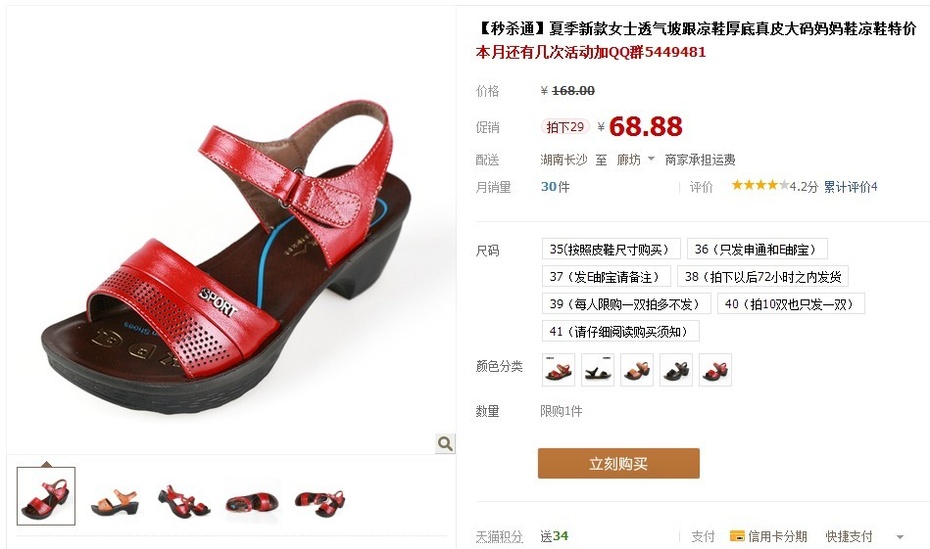Pick size 41 option
This screenshot has width=930, height=549.
tap(620, 331)
